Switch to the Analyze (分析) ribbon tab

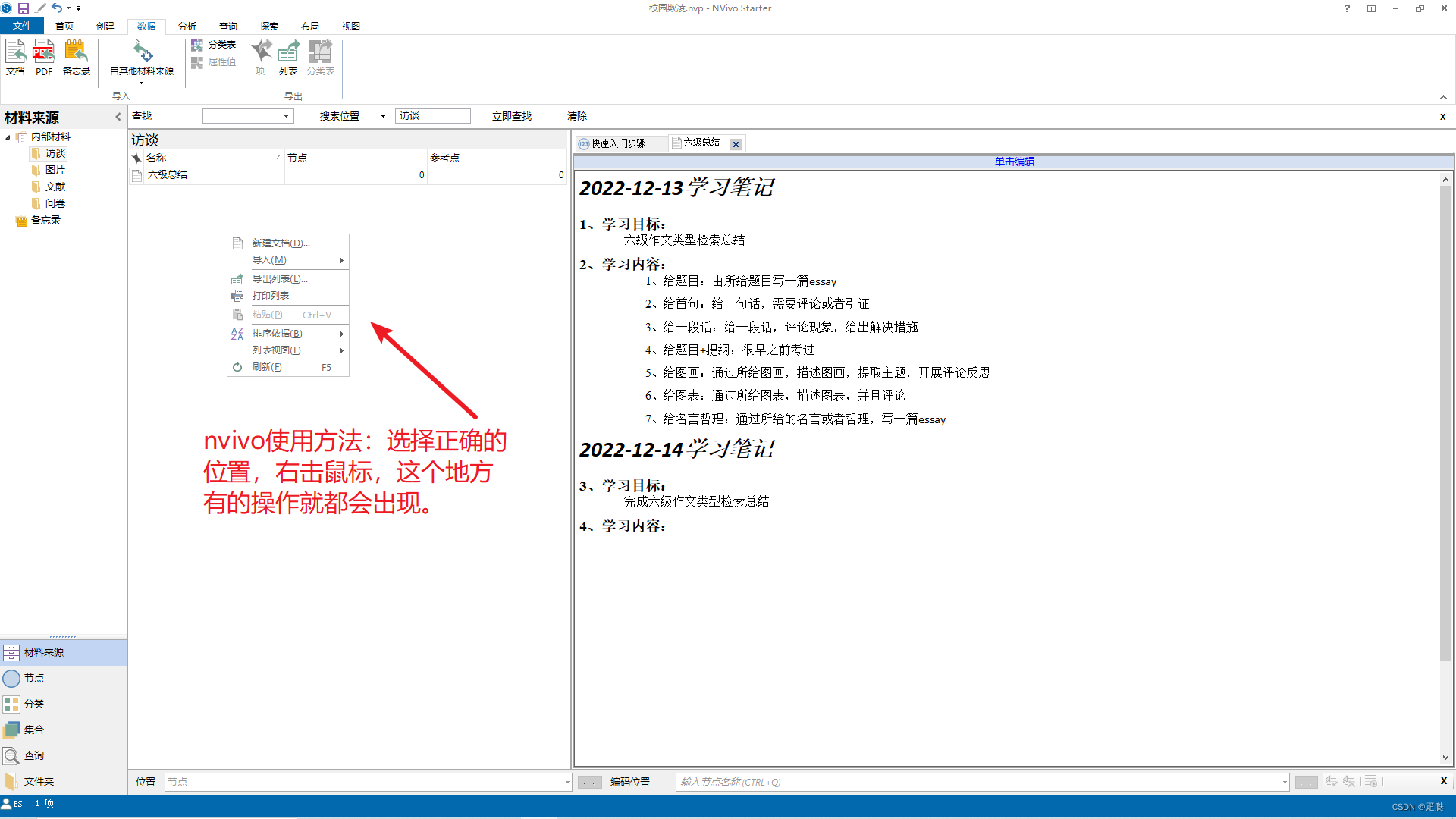(187, 26)
